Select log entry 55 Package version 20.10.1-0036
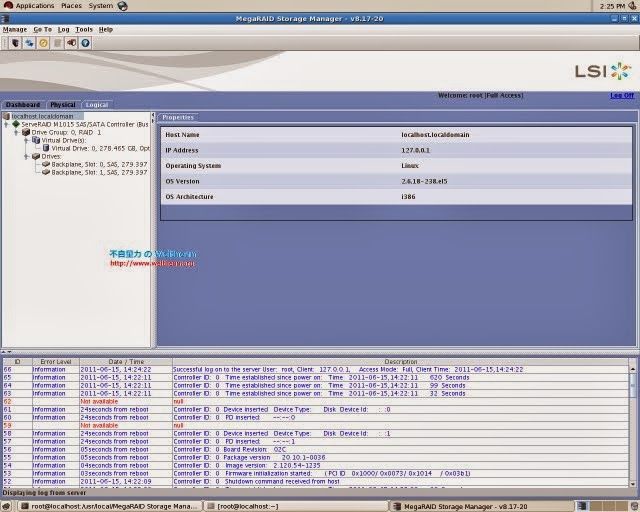The width and height of the screenshot is (640, 512). [x=316, y=457]
